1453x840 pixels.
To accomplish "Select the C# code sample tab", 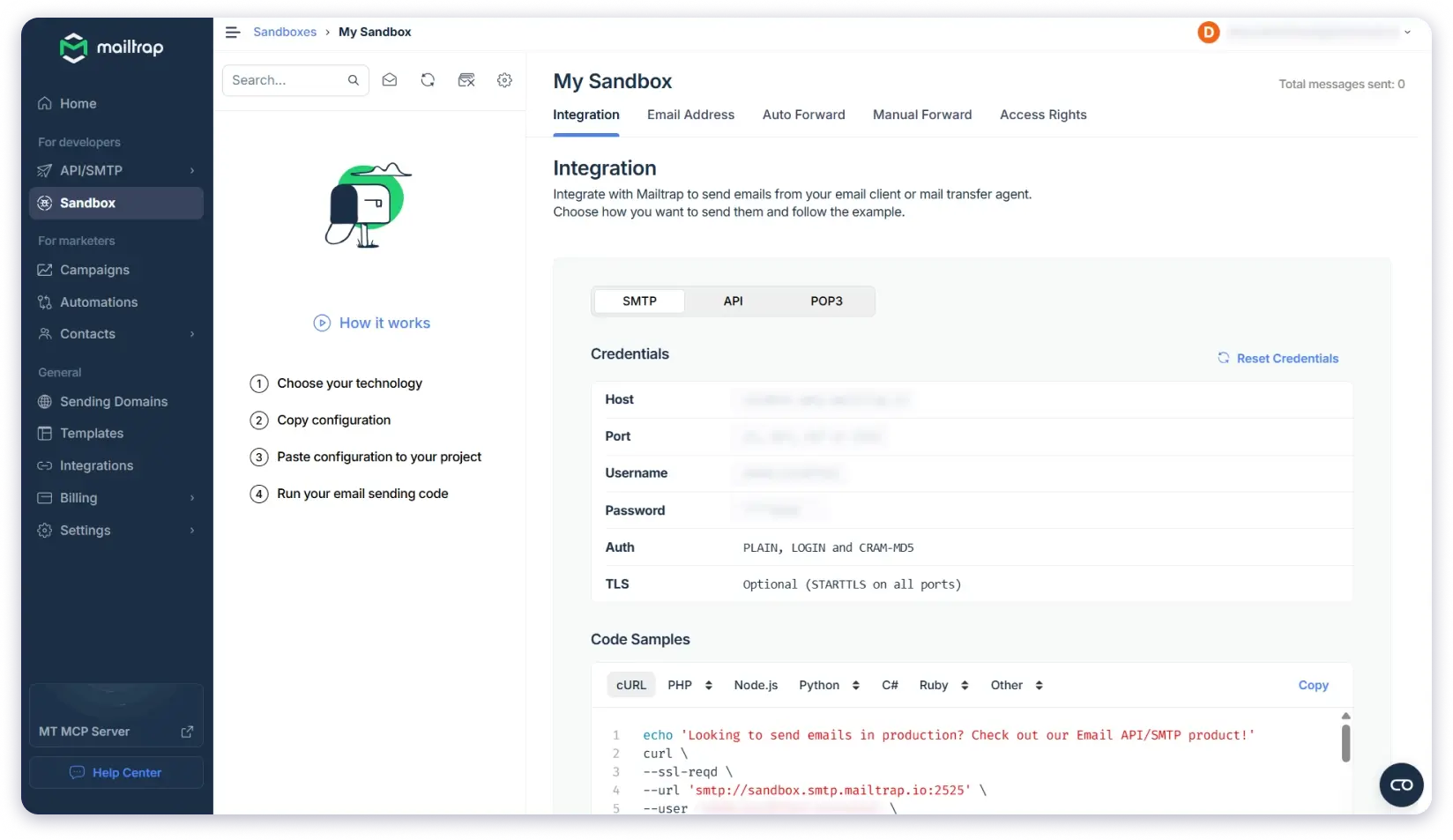I will coord(890,686).
